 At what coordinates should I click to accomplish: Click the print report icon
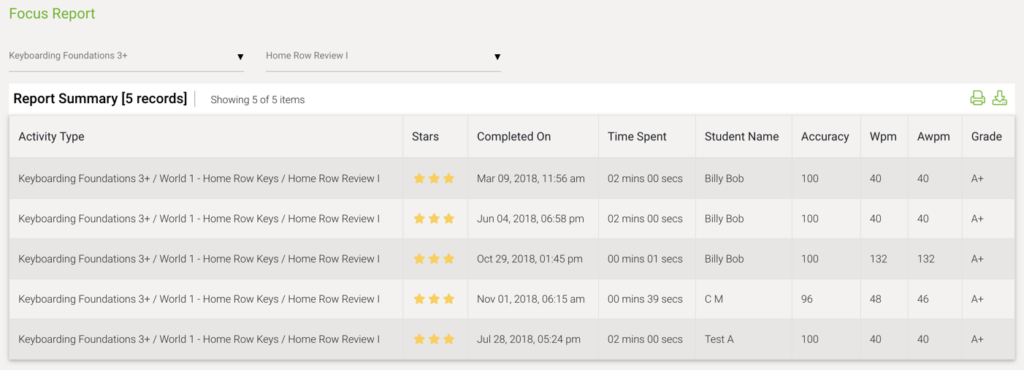pos(977,99)
